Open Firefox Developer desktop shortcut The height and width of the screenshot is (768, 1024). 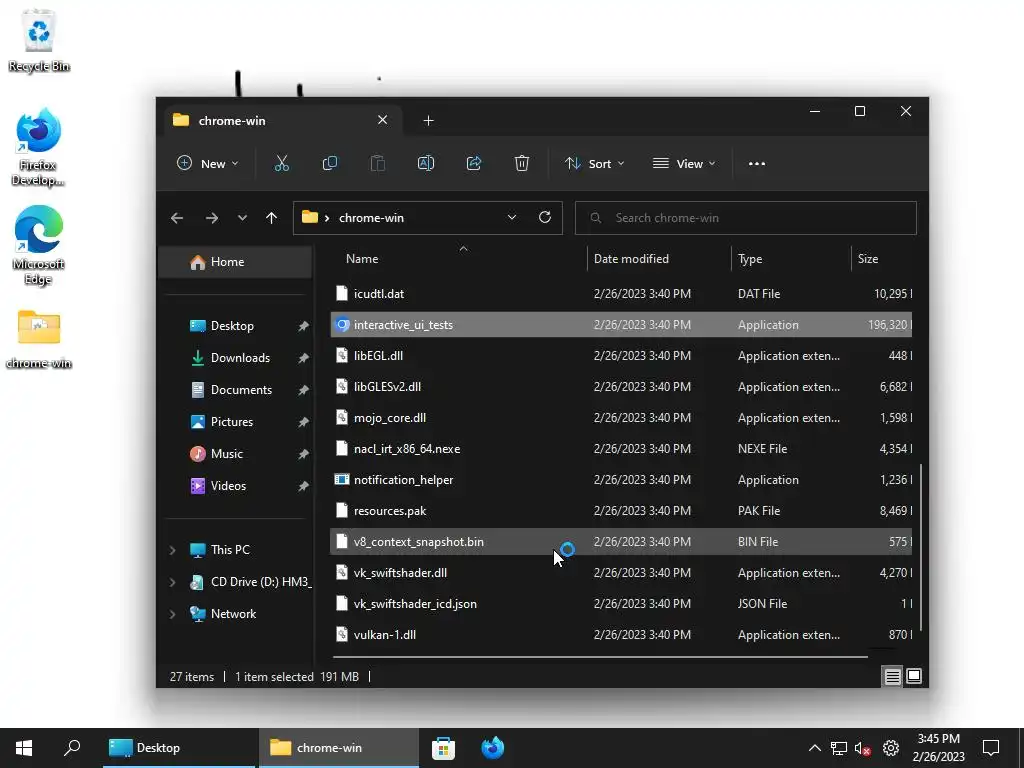[x=39, y=148]
